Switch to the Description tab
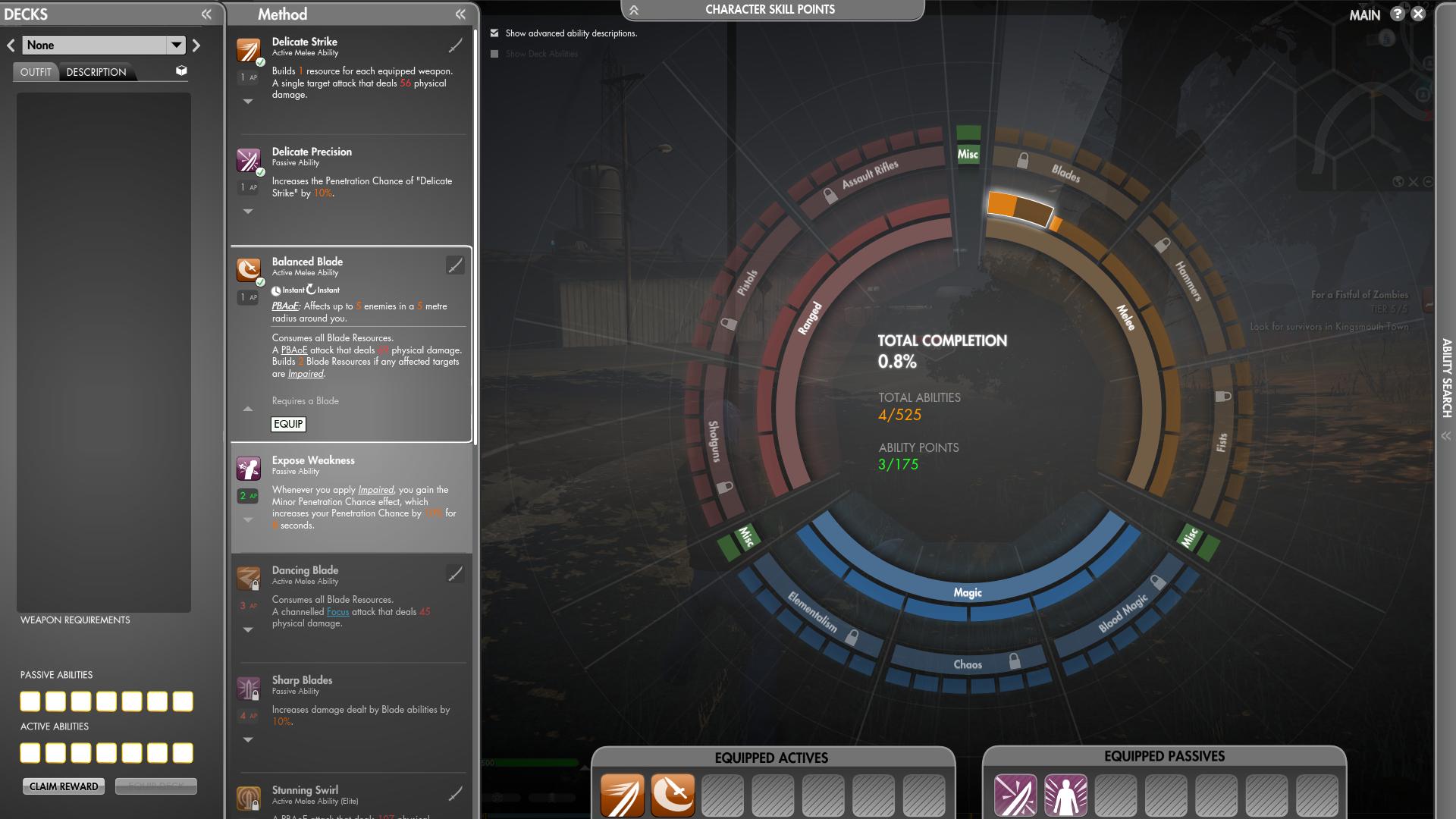The height and width of the screenshot is (819, 1456). click(x=96, y=72)
